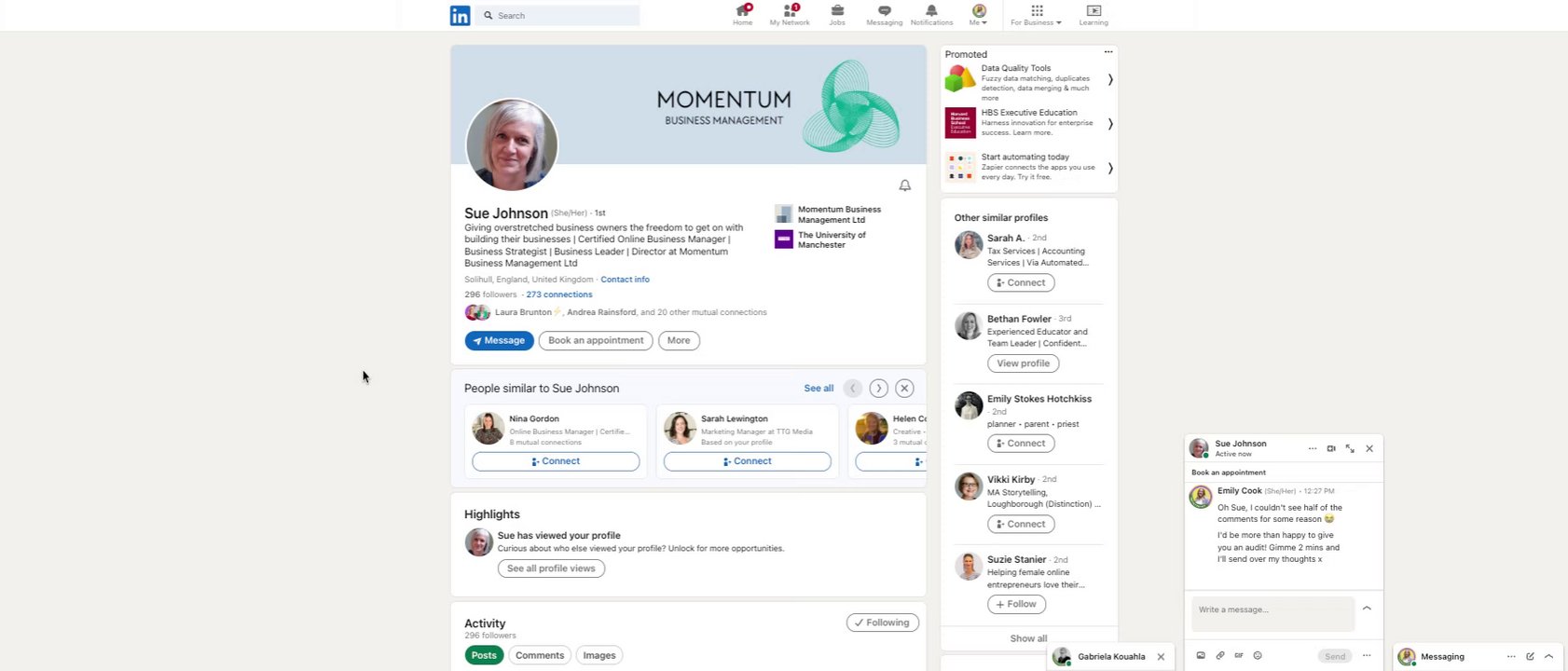1568x671 pixels.
Task: Open the Start automating today ad chevron
Action: (x=1109, y=168)
